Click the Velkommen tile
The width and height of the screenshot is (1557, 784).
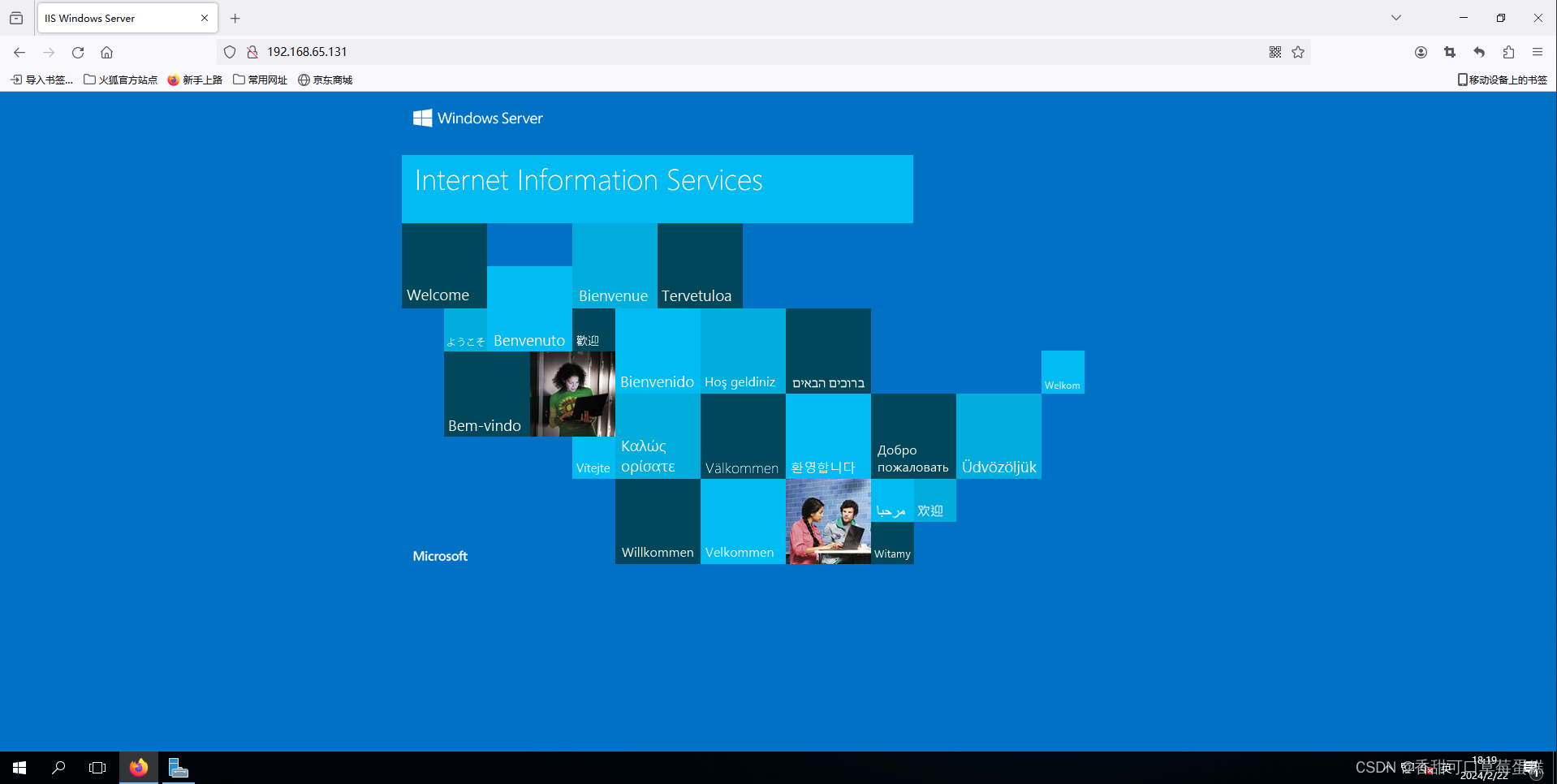[743, 522]
